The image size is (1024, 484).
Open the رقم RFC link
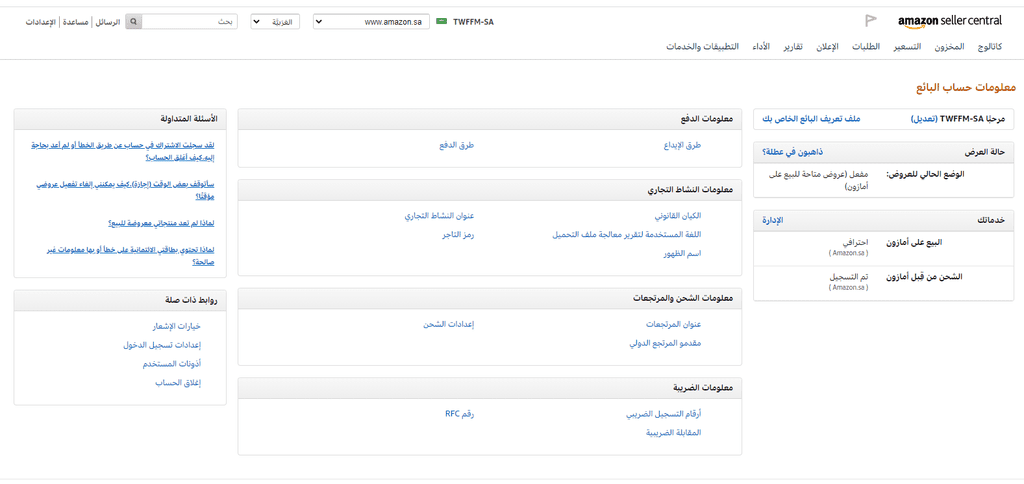460,414
